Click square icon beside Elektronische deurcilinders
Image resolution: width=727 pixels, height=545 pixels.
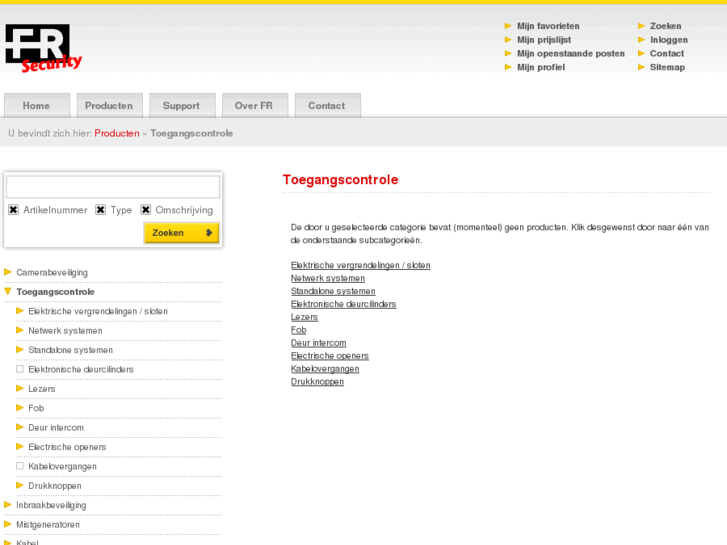[x=19, y=369]
